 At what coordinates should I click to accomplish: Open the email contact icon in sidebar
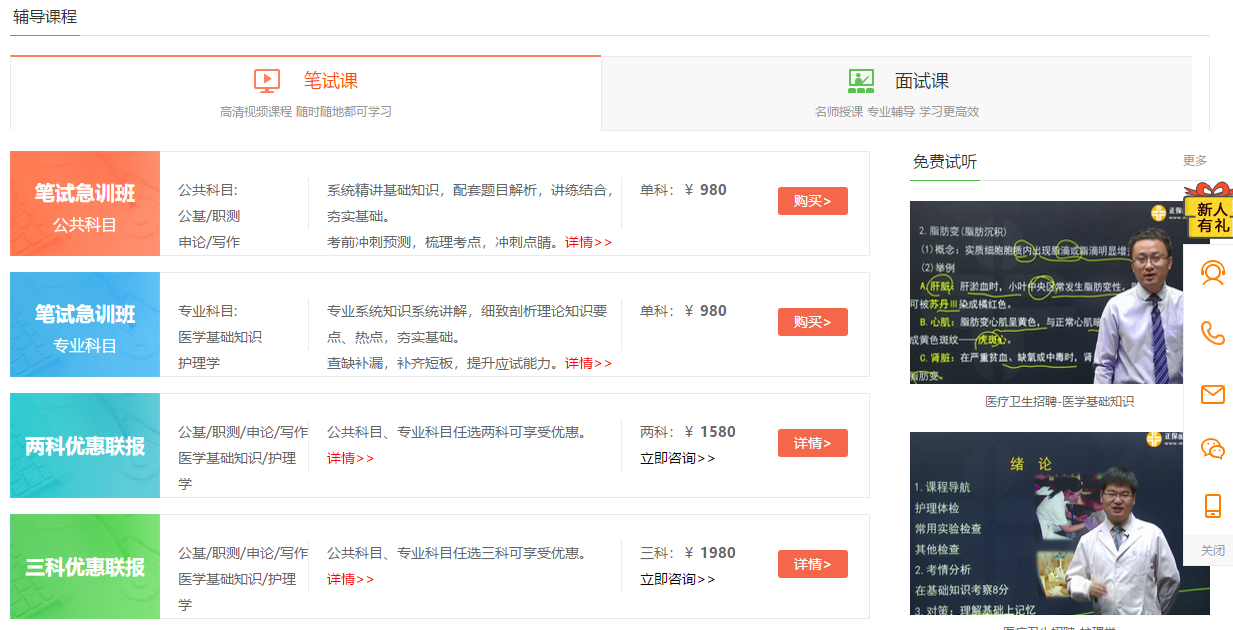(x=1212, y=395)
